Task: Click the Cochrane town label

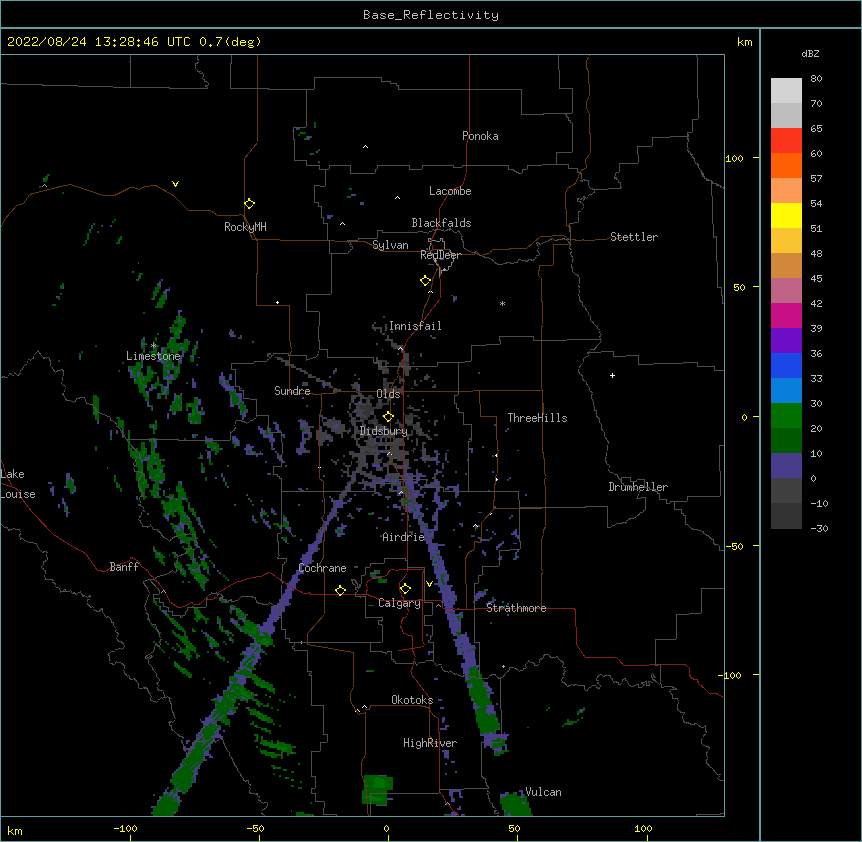Action: click(x=322, y=568)
